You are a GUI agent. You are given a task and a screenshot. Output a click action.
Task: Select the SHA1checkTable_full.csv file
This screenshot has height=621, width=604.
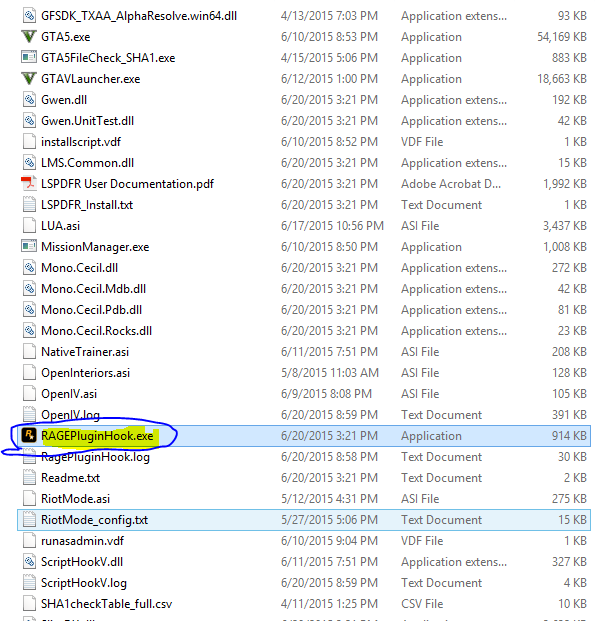106,604
